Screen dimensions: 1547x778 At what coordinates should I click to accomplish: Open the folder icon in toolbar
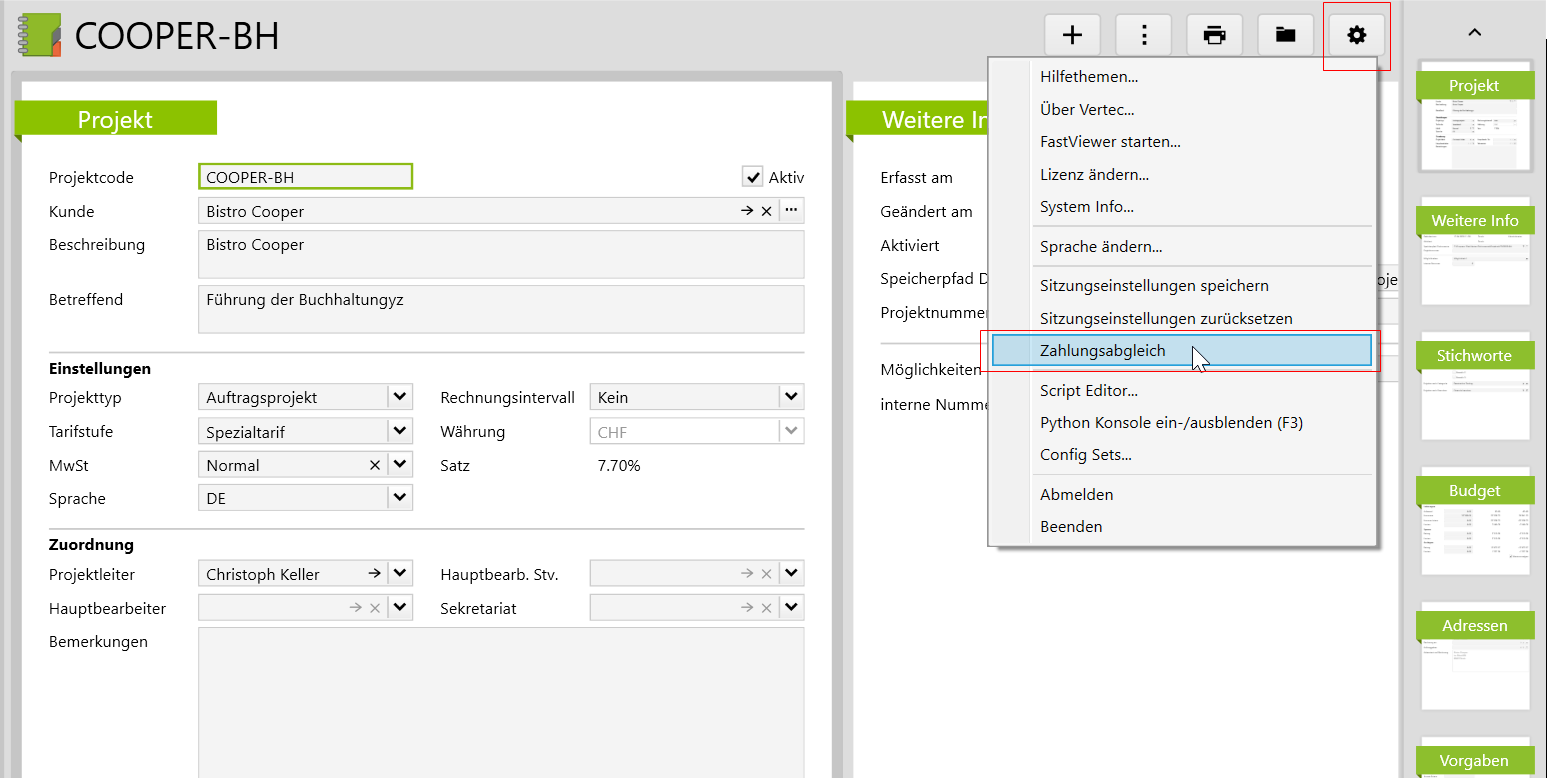click(1285, 36)
